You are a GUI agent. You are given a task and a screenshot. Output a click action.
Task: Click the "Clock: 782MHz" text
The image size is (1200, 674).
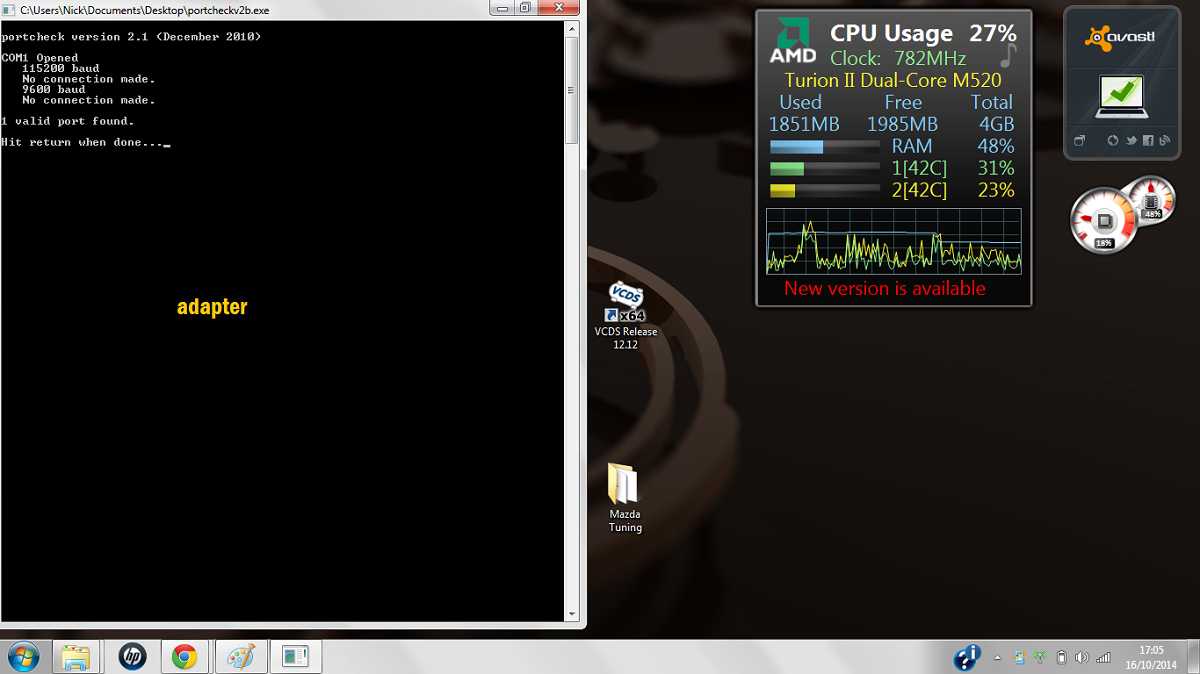898,58
